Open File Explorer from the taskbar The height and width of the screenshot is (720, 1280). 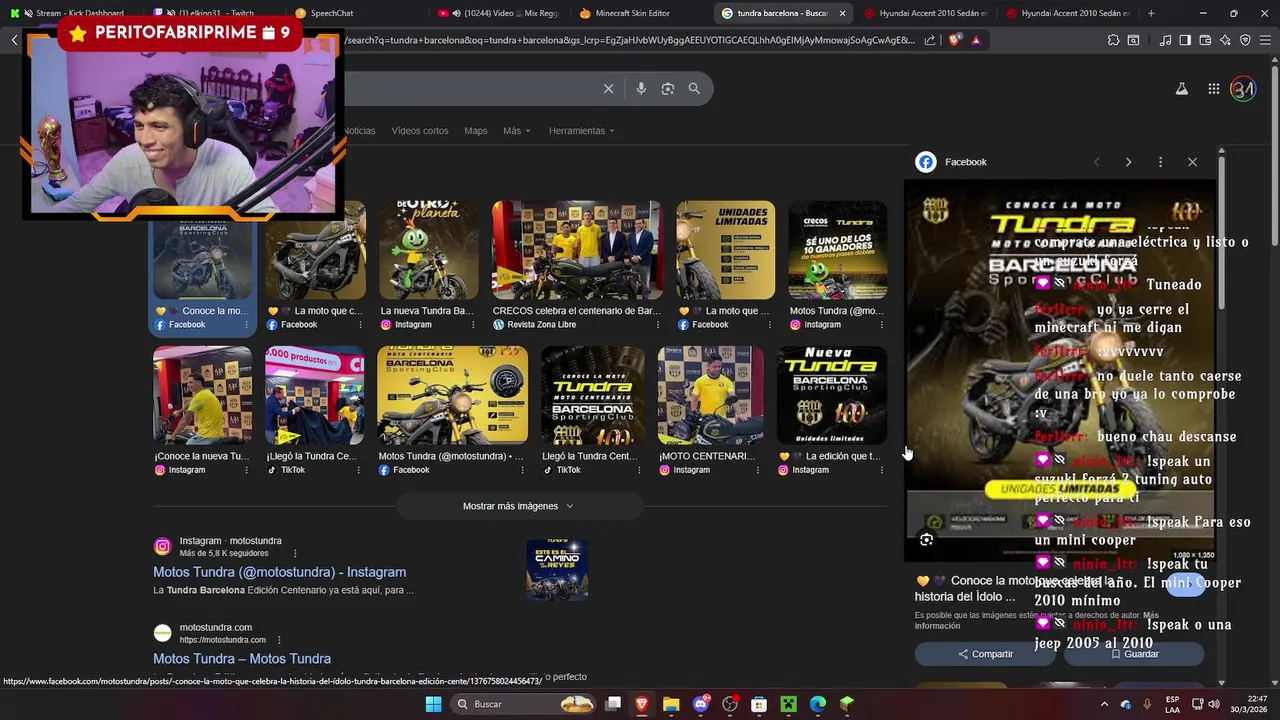click(x=671, y=704)
